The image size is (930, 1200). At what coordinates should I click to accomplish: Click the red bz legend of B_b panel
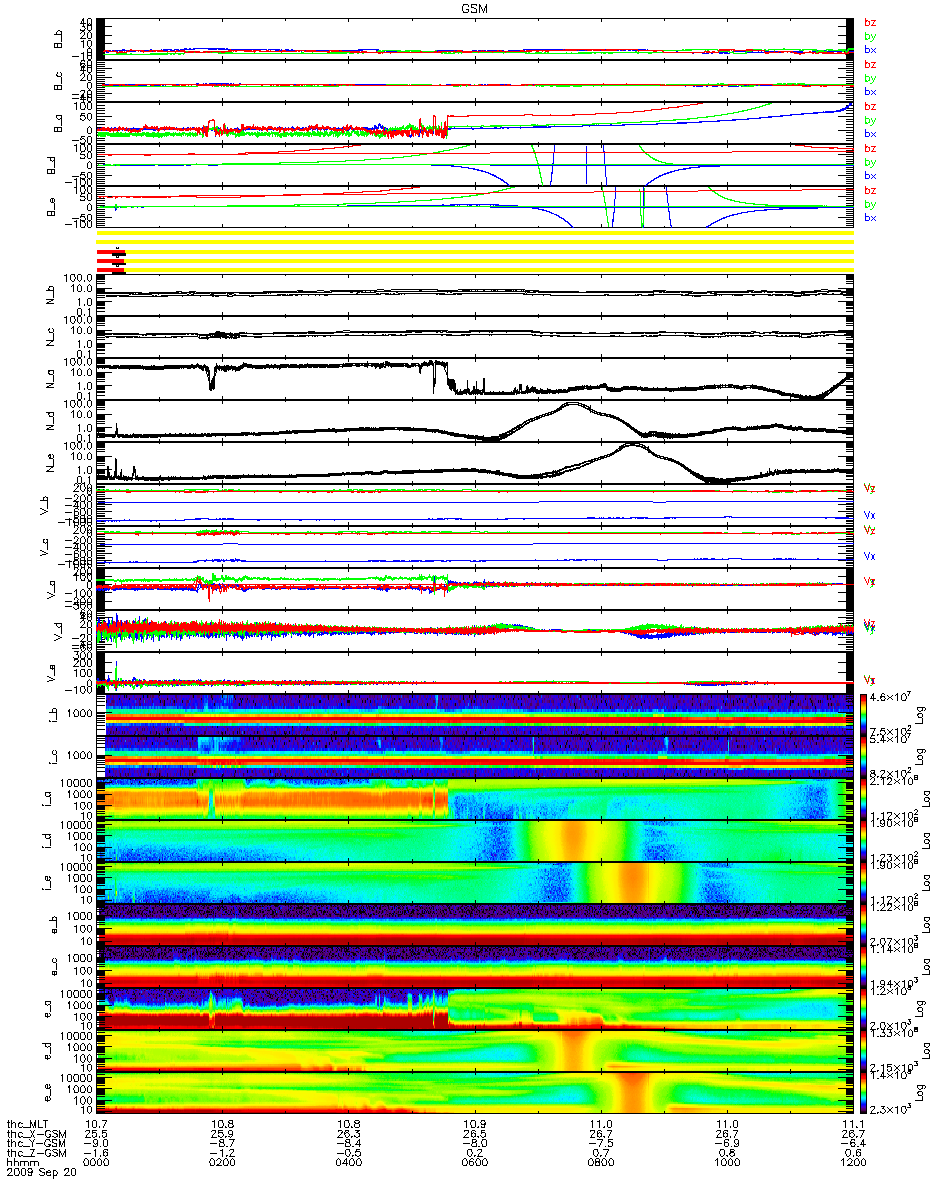coord(870,22)
